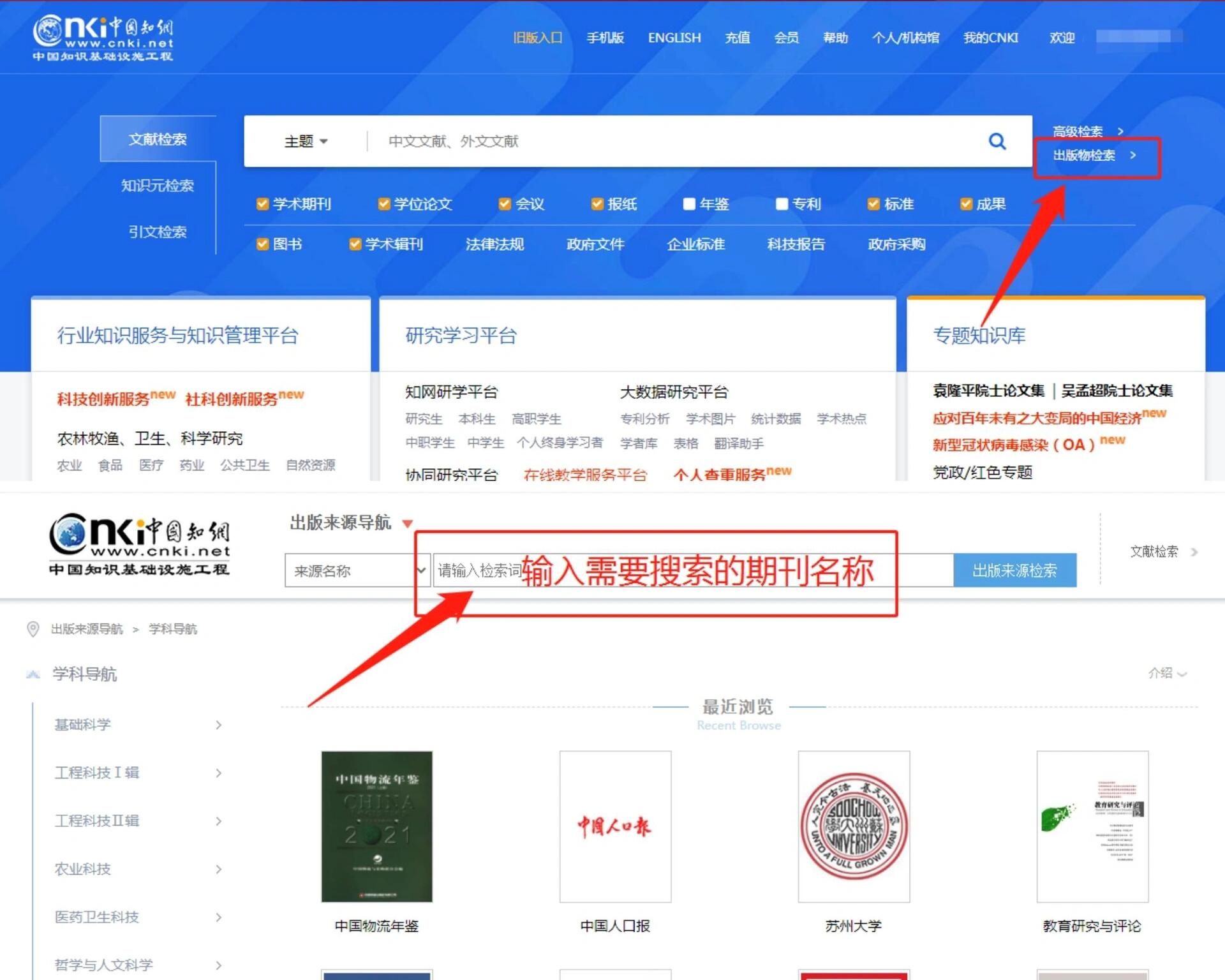Viewport: 1225px width, 980px height.
Task: Toggle the 图书 checkbox
Action: [x=262, y=244]
